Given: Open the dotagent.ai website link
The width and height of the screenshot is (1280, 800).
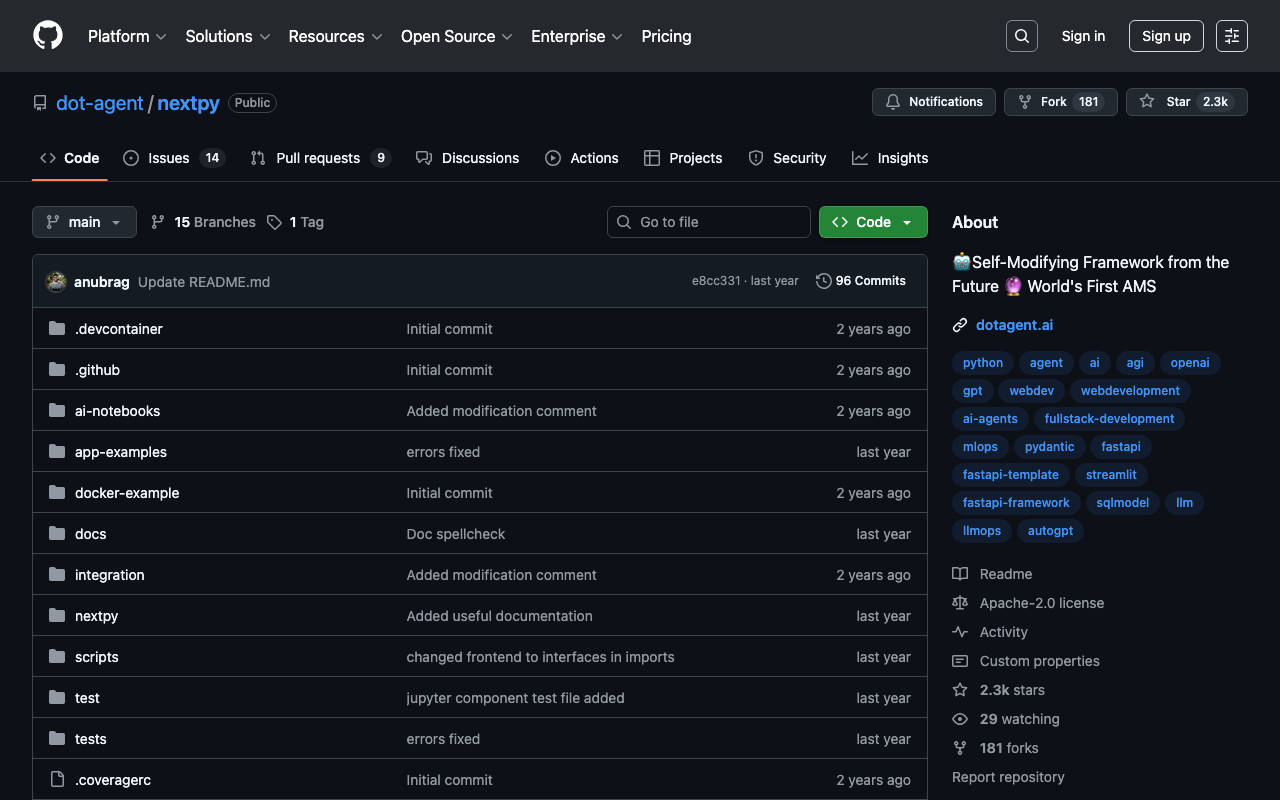Looking at the screenshot, I should tap(1014, 325).
